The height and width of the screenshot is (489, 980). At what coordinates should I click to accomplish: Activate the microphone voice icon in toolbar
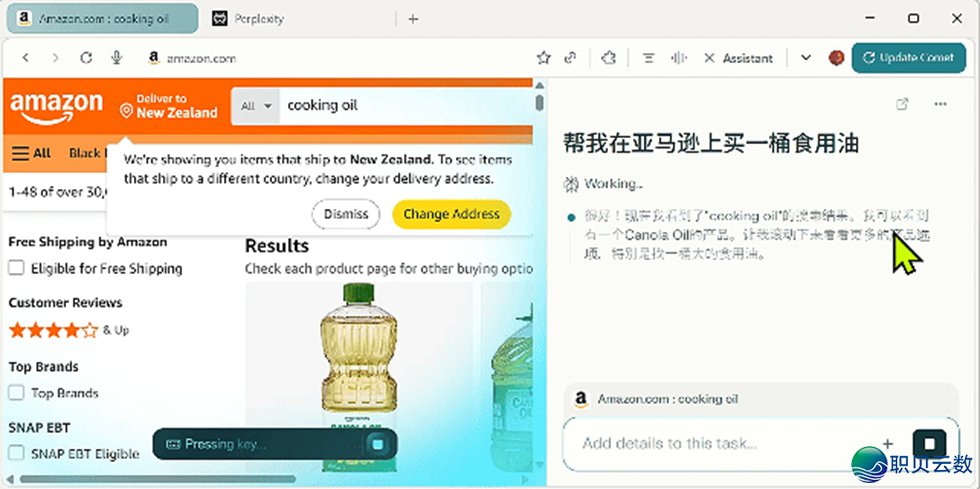tap(116, 58)
